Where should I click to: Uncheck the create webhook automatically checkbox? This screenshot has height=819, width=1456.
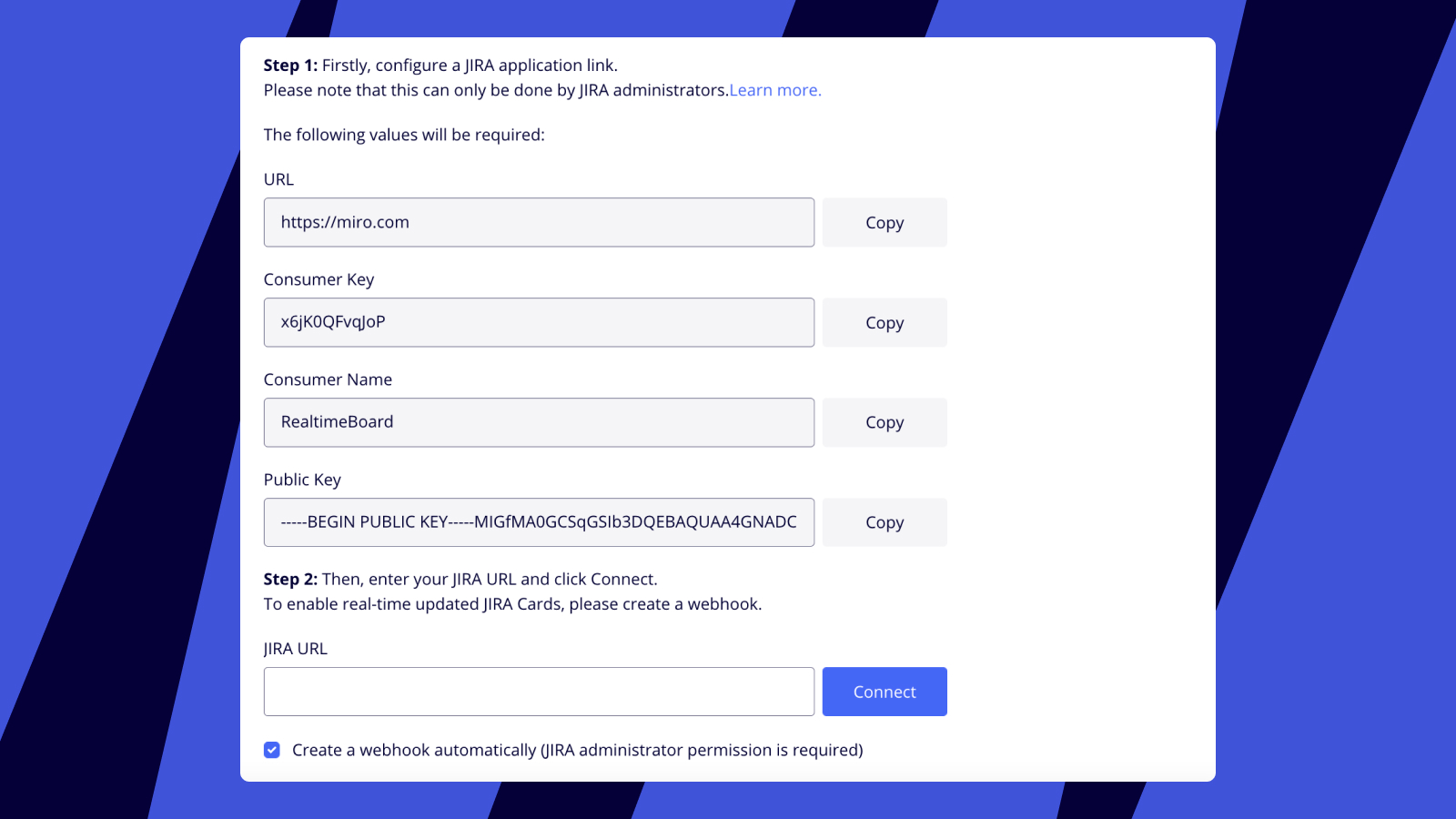(272, 750)
